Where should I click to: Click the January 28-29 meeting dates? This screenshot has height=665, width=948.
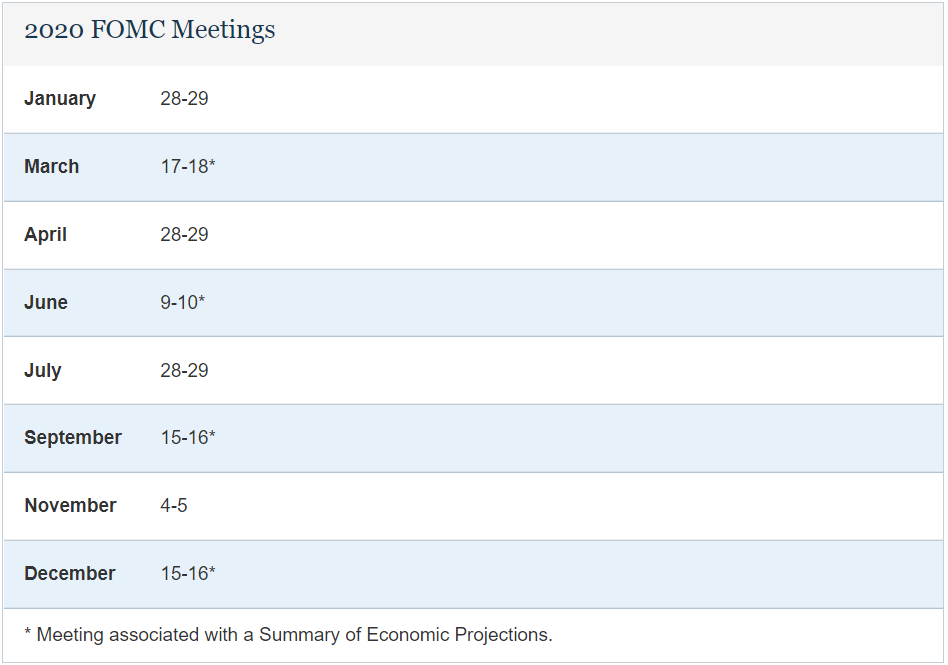click(x=184, y=99)
